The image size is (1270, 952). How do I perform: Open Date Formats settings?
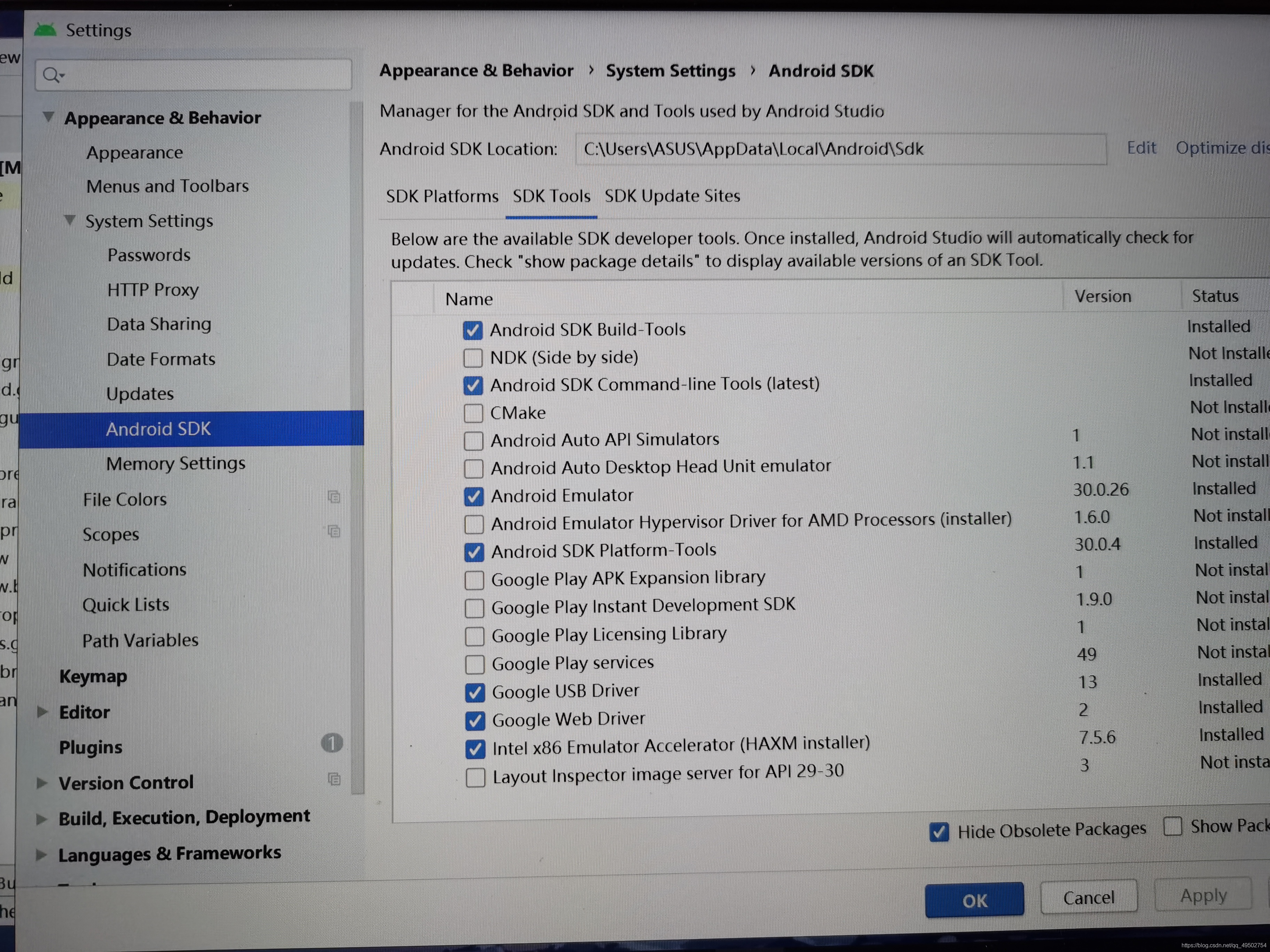tap(161, 359)
